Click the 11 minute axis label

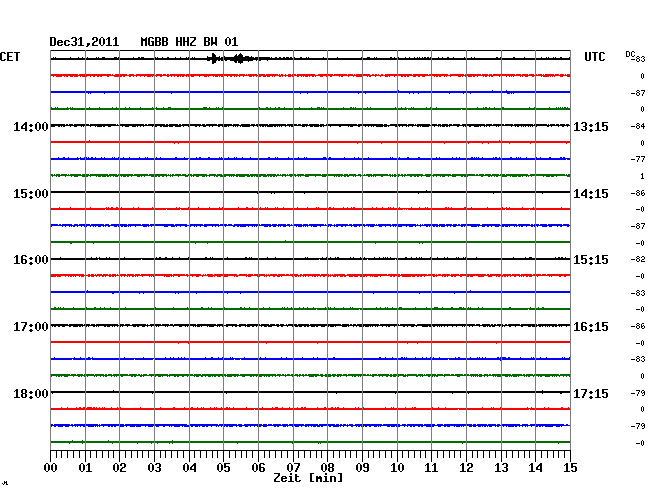(431, 468)
